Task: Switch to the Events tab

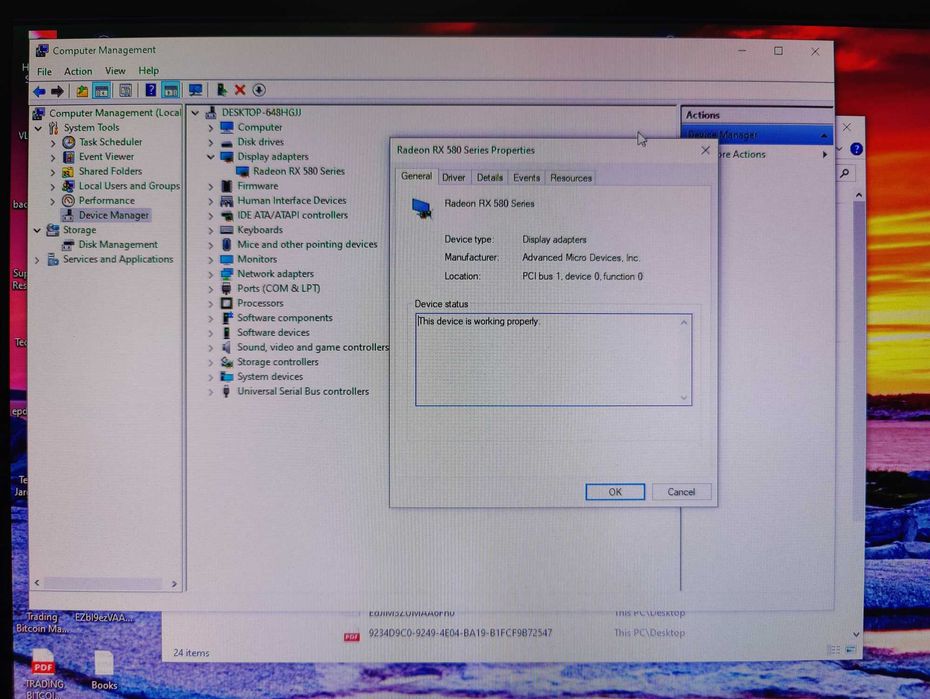Action: click(526, 178)
